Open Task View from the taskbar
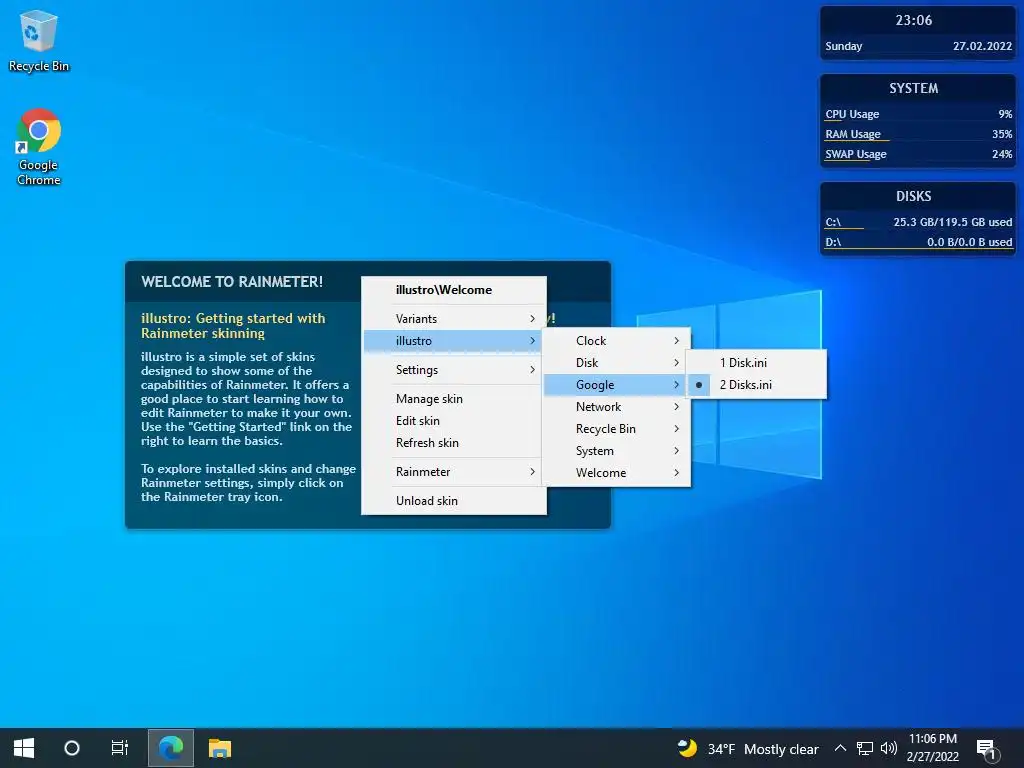 [x=120, y=748]
